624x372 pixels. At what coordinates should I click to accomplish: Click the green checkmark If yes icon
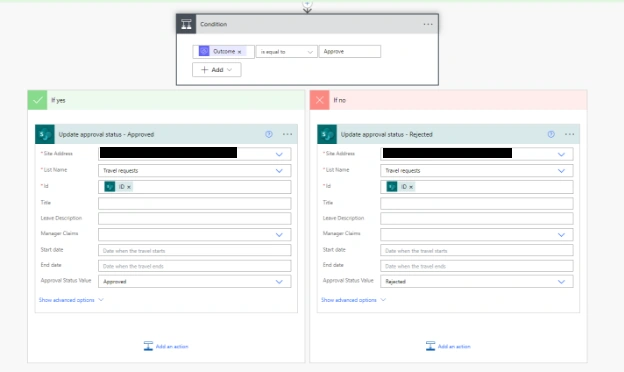pos(37,100)
